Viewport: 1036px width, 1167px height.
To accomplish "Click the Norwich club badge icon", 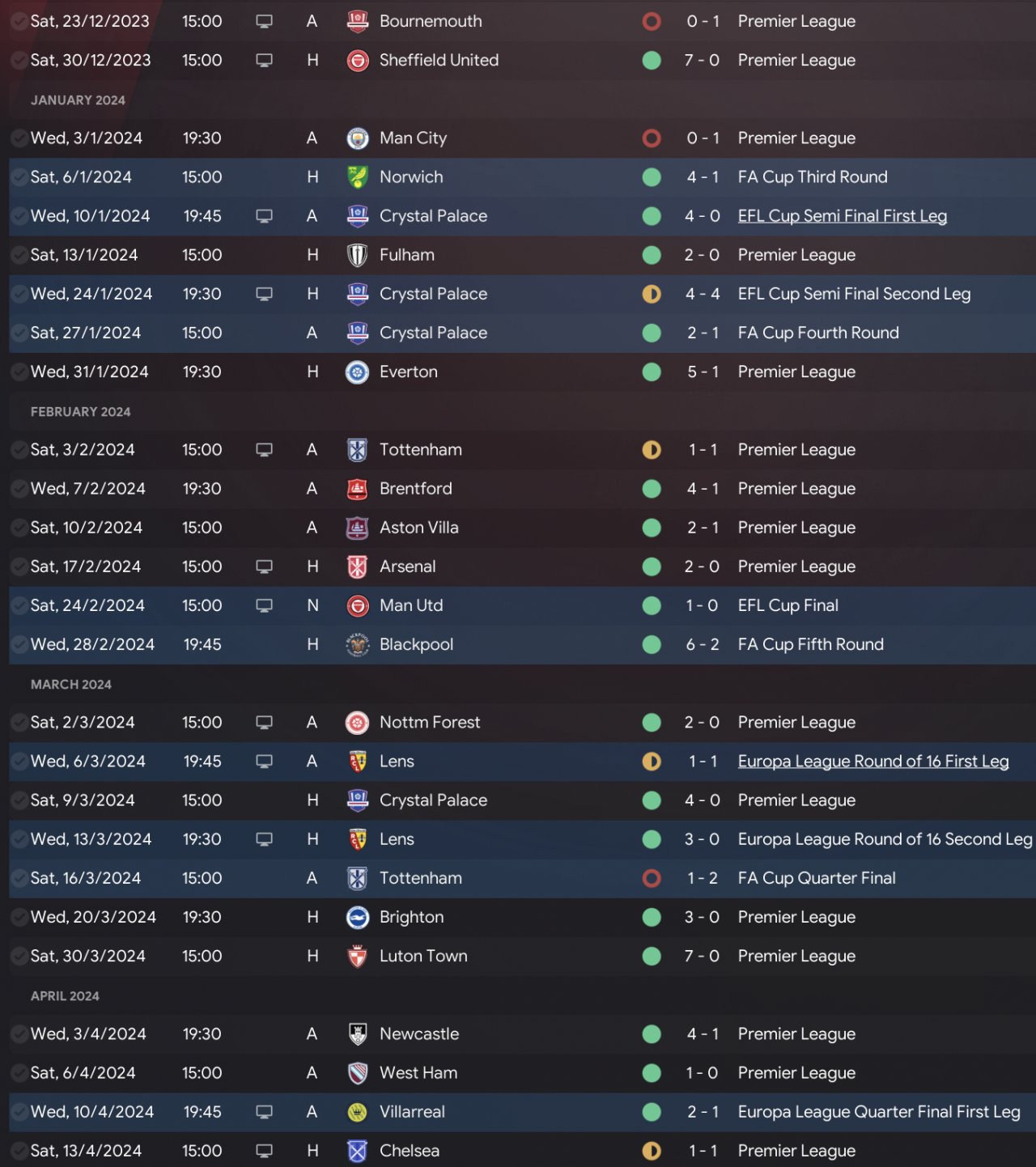I will tap(357, 177).
